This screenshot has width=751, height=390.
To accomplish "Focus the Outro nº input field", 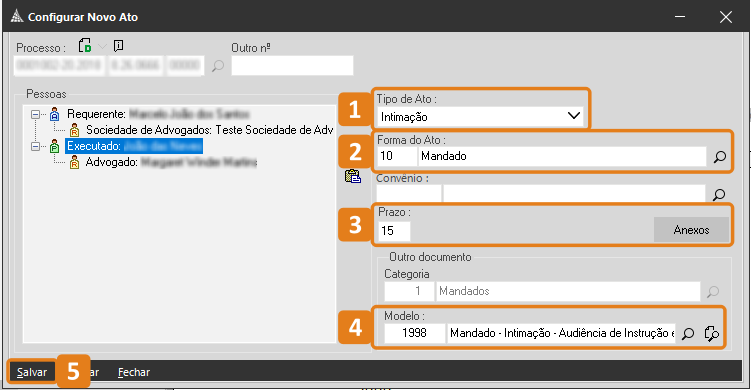I will (292, 66).
